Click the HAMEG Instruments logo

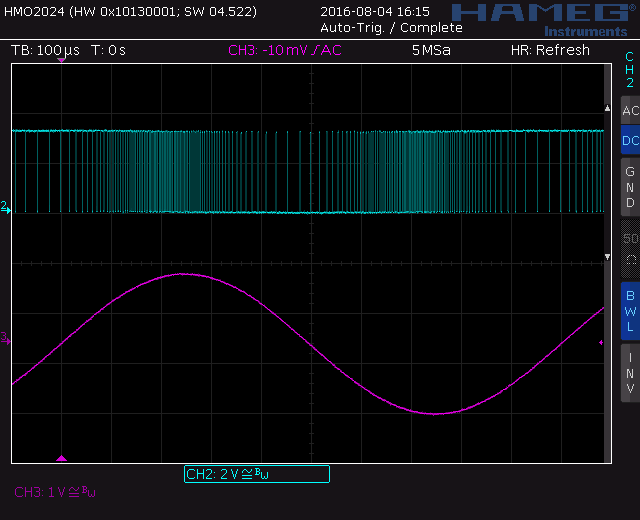point(538,17)
